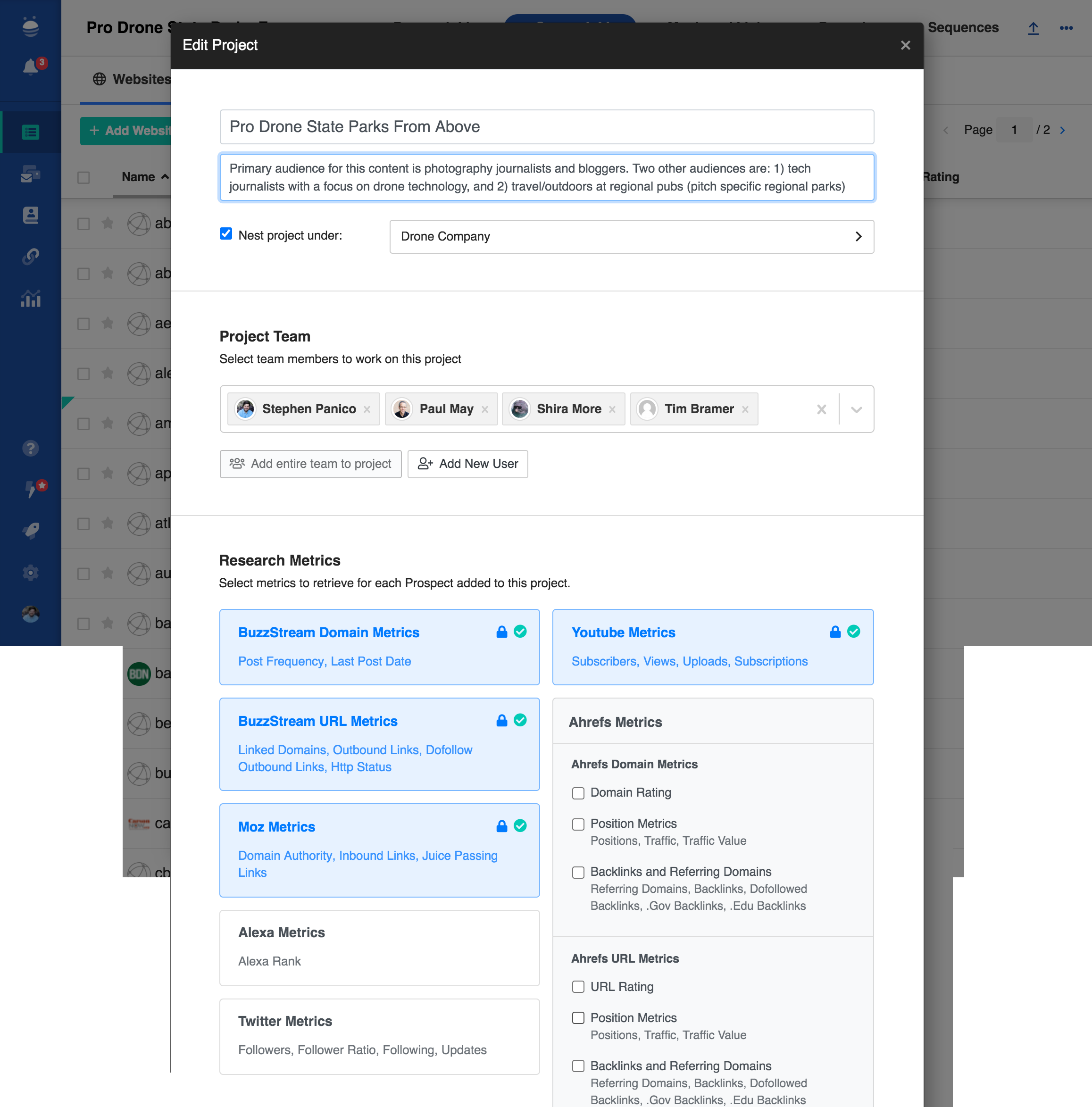The height and width of the screenshot is (1107, 1092).
Task: Click the green checkmark on Moz Metrics
Action: point(520,826)
